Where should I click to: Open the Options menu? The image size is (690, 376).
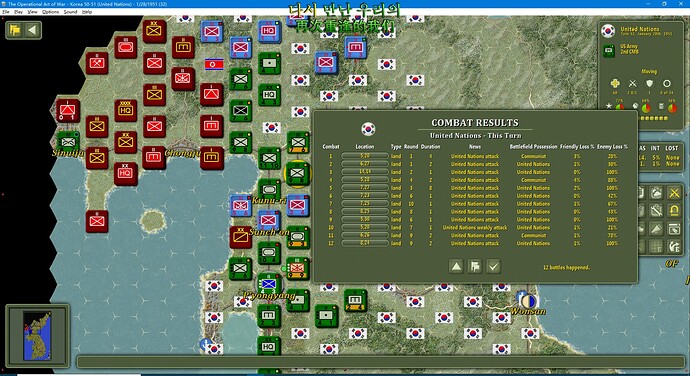(x=51, y=12)
